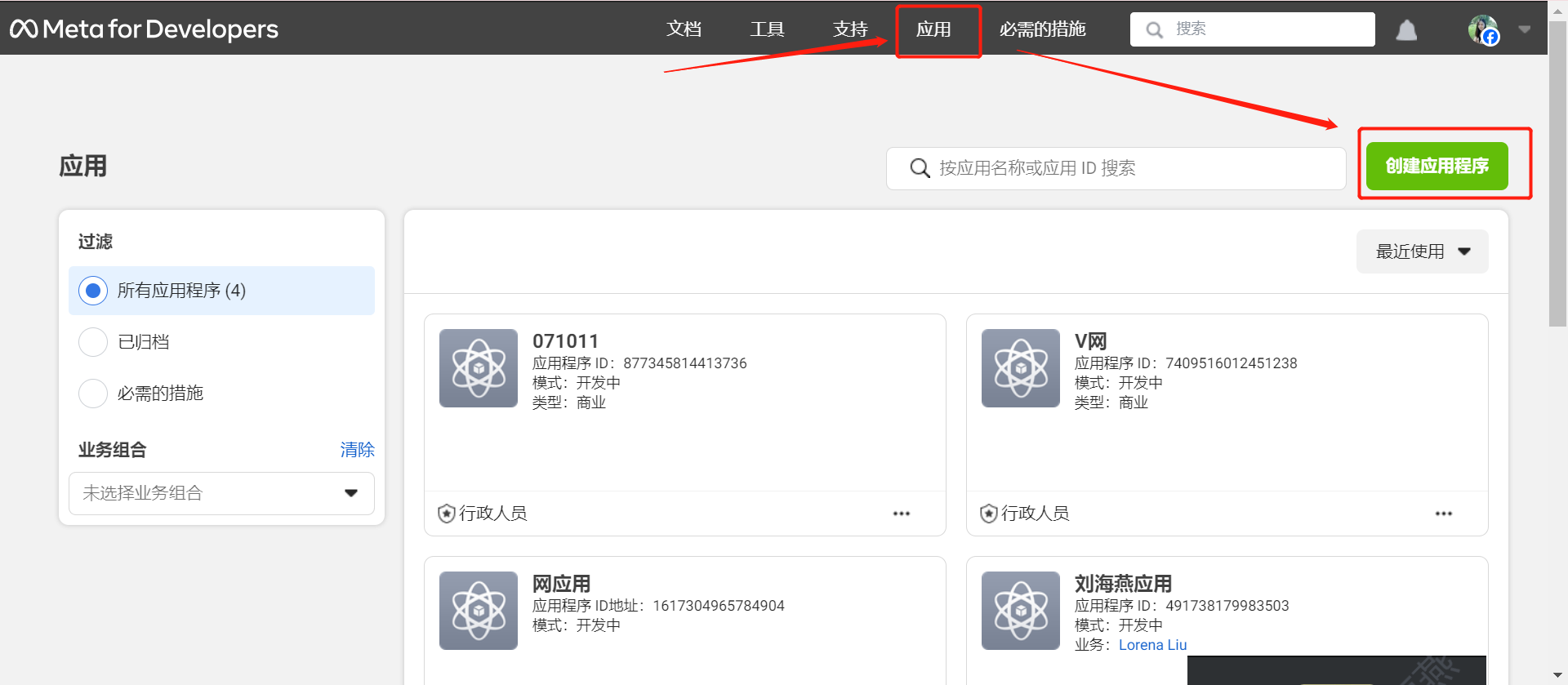Focus the top 搜索 field

coord(1253,29)
